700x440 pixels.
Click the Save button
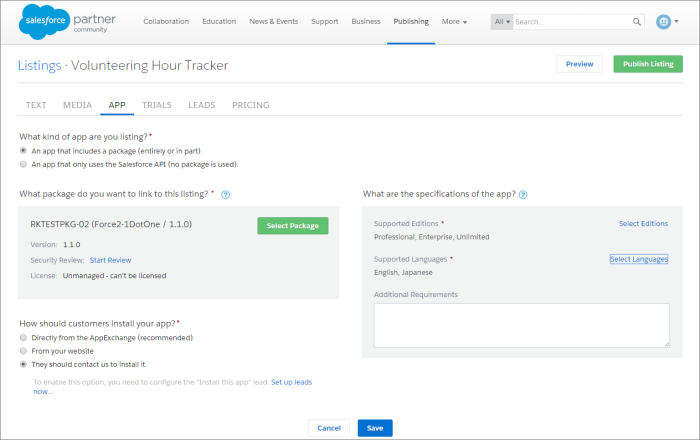[x=375, y=428]
